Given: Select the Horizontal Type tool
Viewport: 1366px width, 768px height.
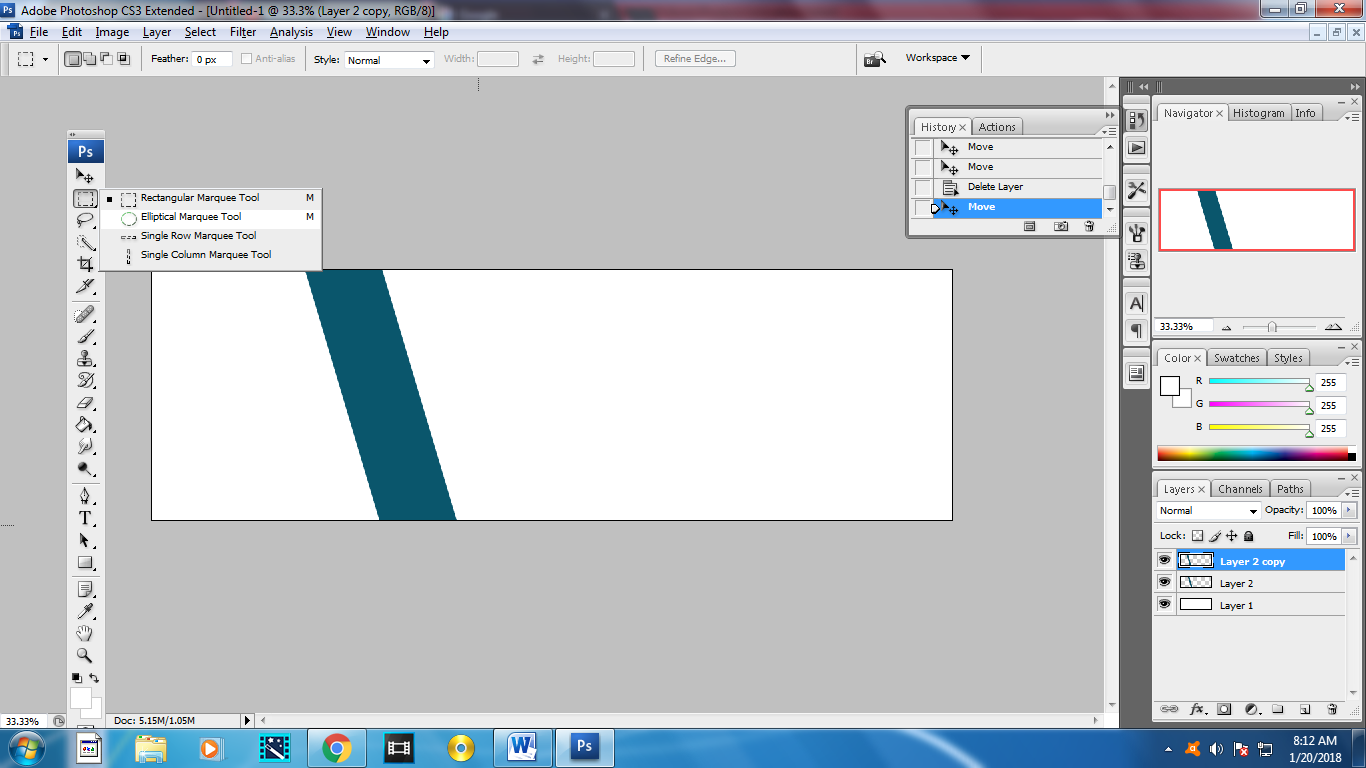Looking at the screenshot, I should 85,518.
